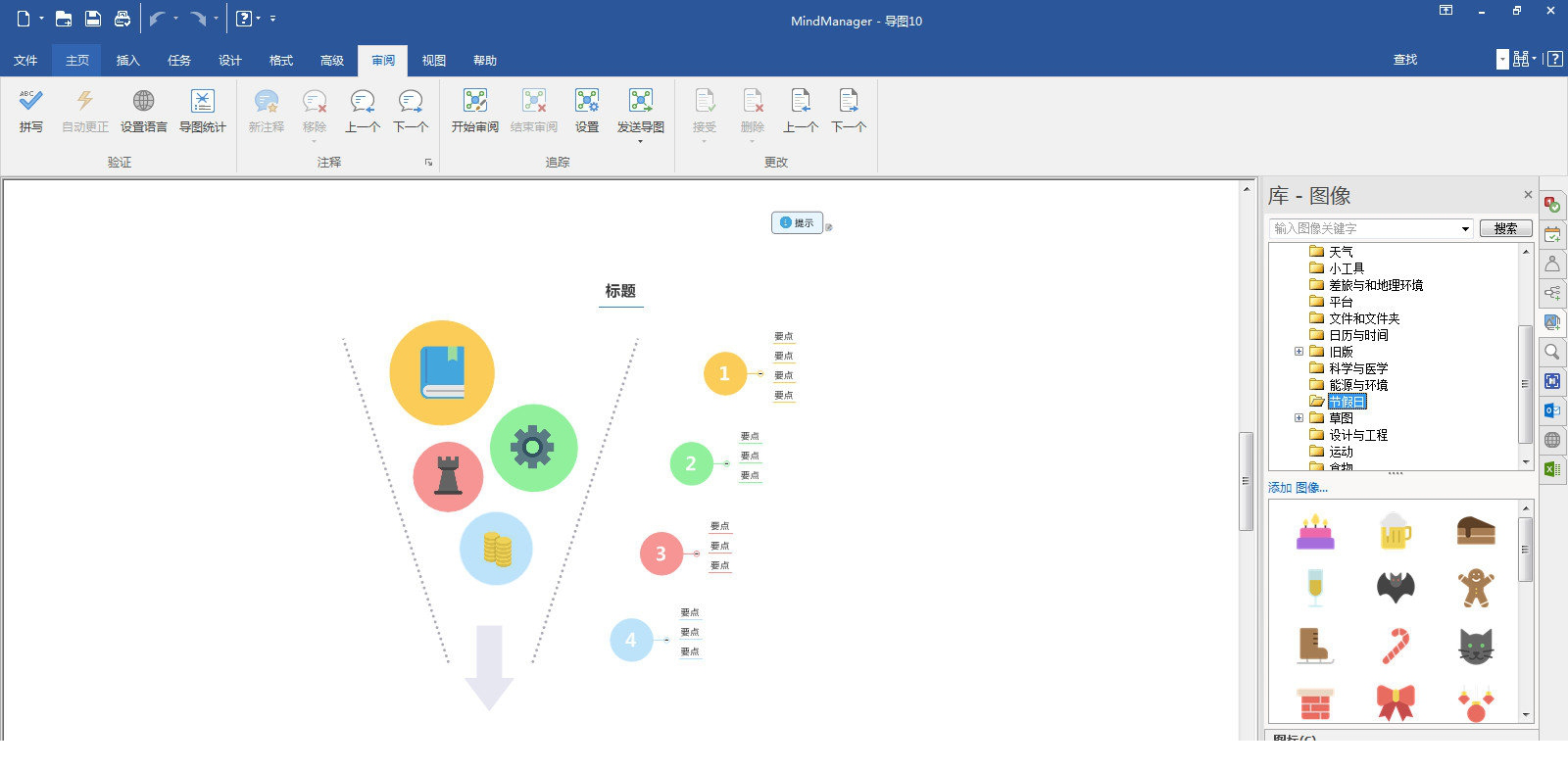Switch to the 视图 tab
This screenshot has width=1568, height=770.
coord(434,61)
